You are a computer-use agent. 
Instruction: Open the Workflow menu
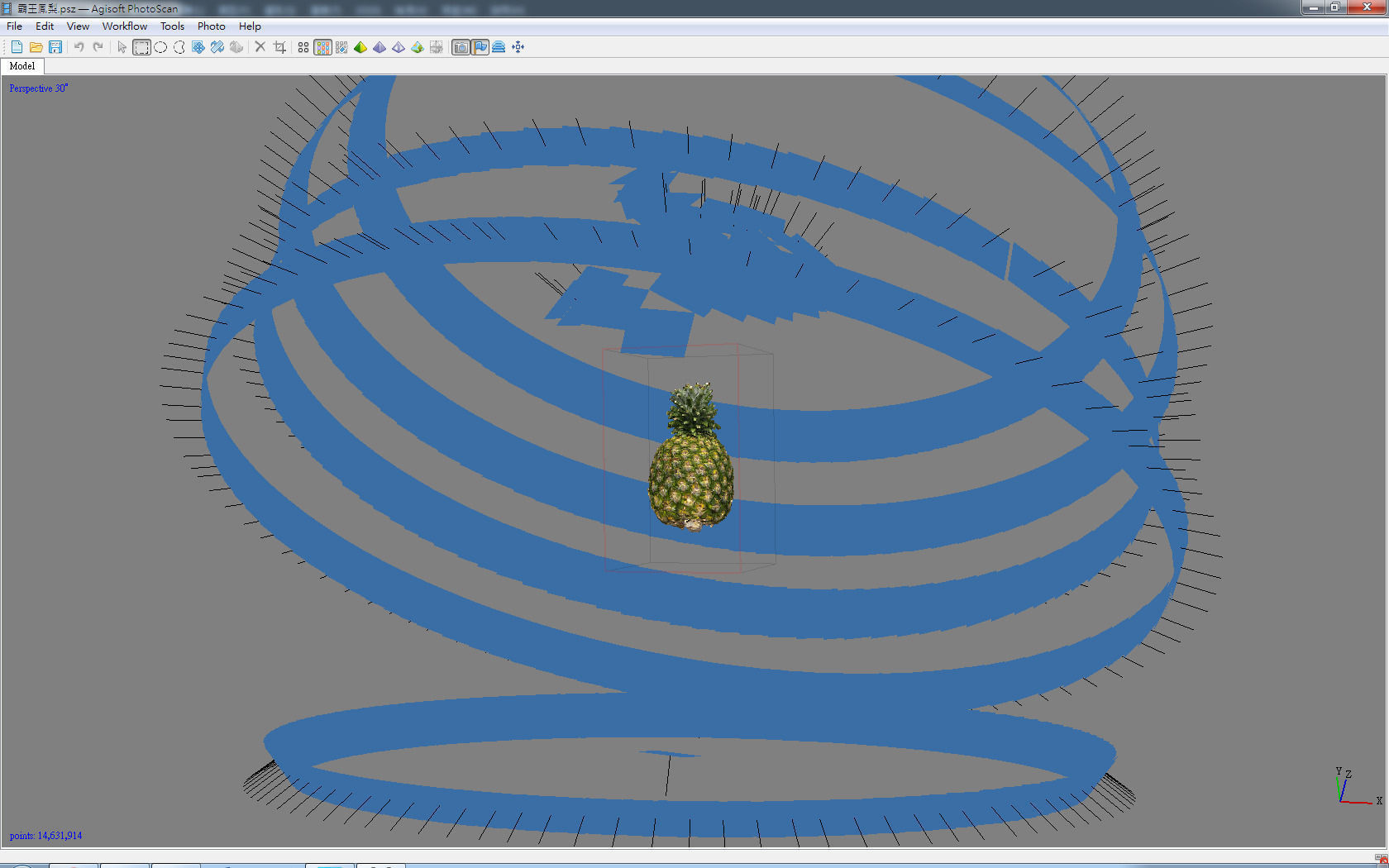click(x=124, y=26)
